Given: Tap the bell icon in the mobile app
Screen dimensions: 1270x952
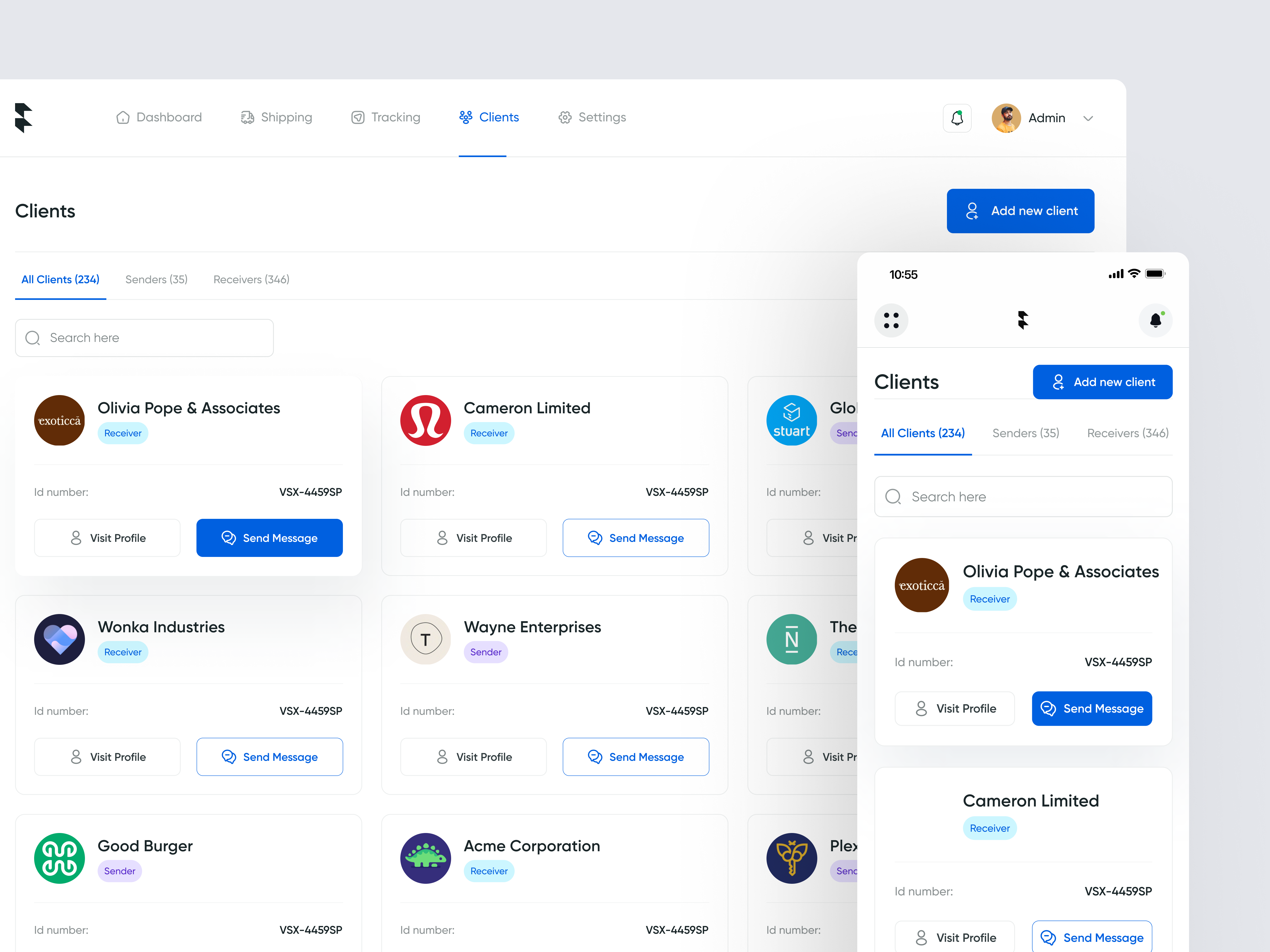Looking at the screenshot, I should [x=1156, y=320].
